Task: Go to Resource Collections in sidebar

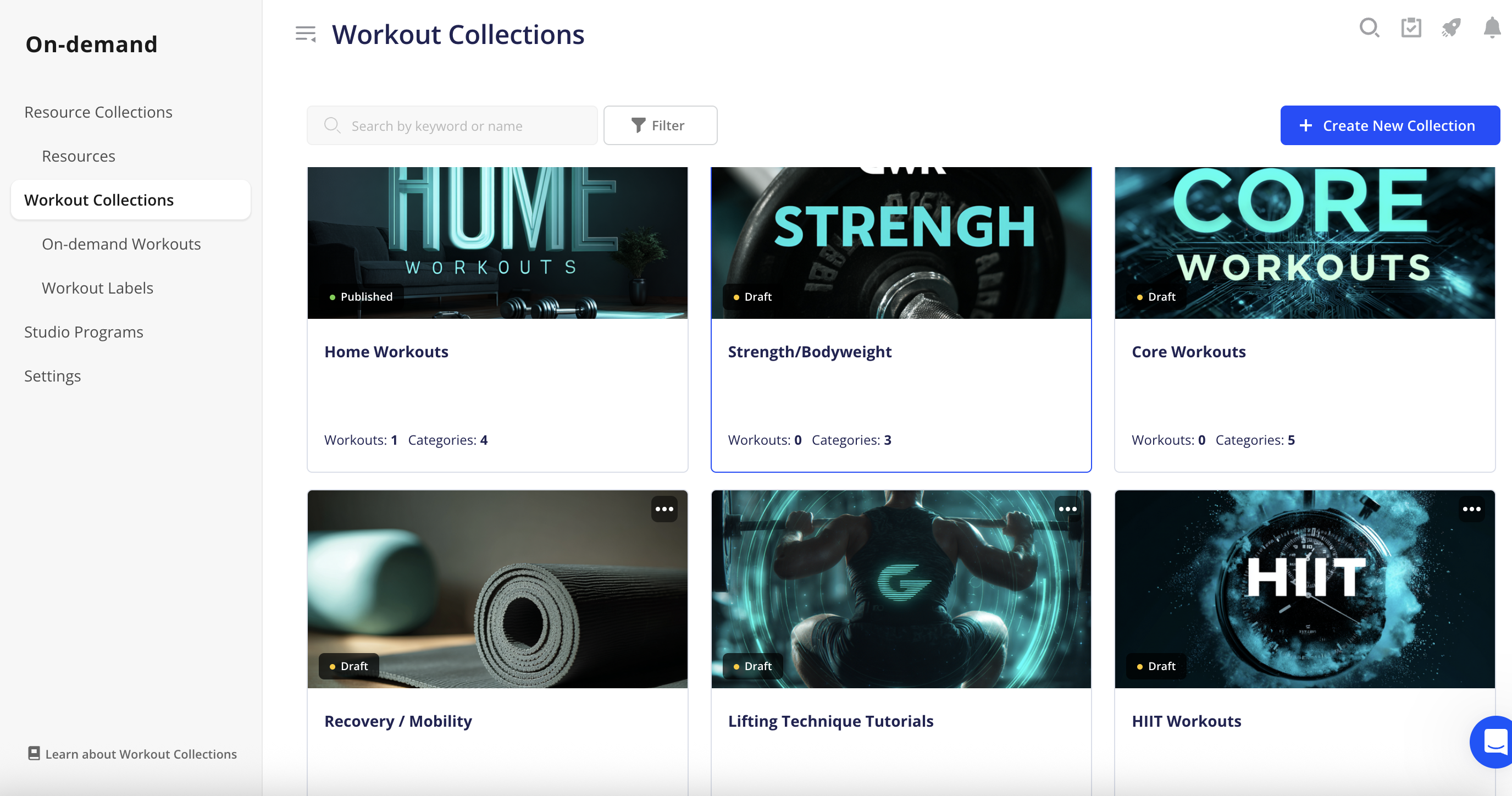Action: (x=98, y=112)
